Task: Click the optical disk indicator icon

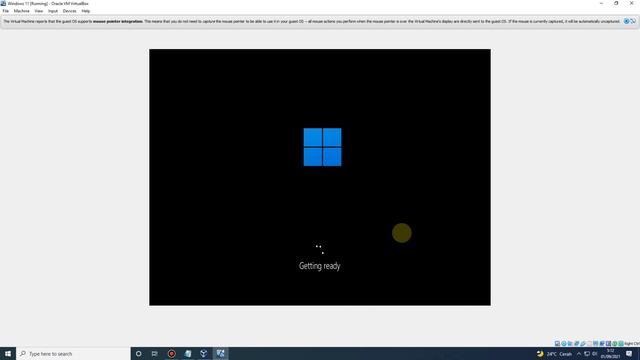Action: coord(564,344)
